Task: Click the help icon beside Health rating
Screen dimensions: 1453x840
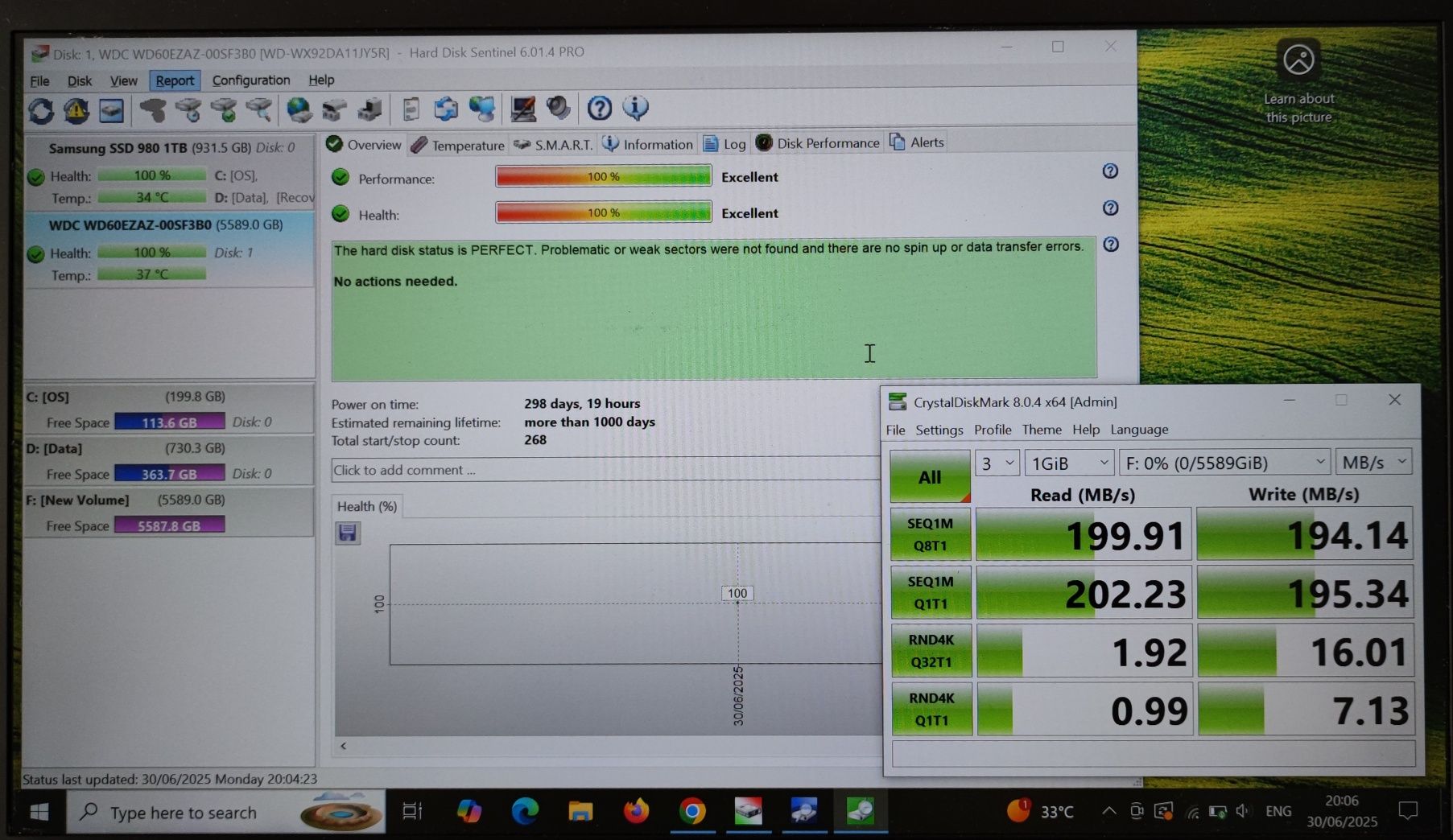Action: [1110, 208]
